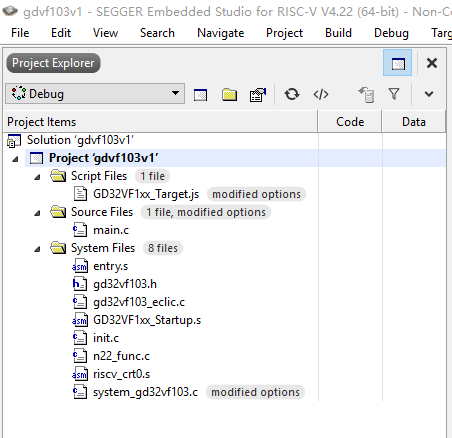Click modified options badge beside GD32VF1xx_Target.js
This screenshot has height=438, width=452.
(256, 194)
